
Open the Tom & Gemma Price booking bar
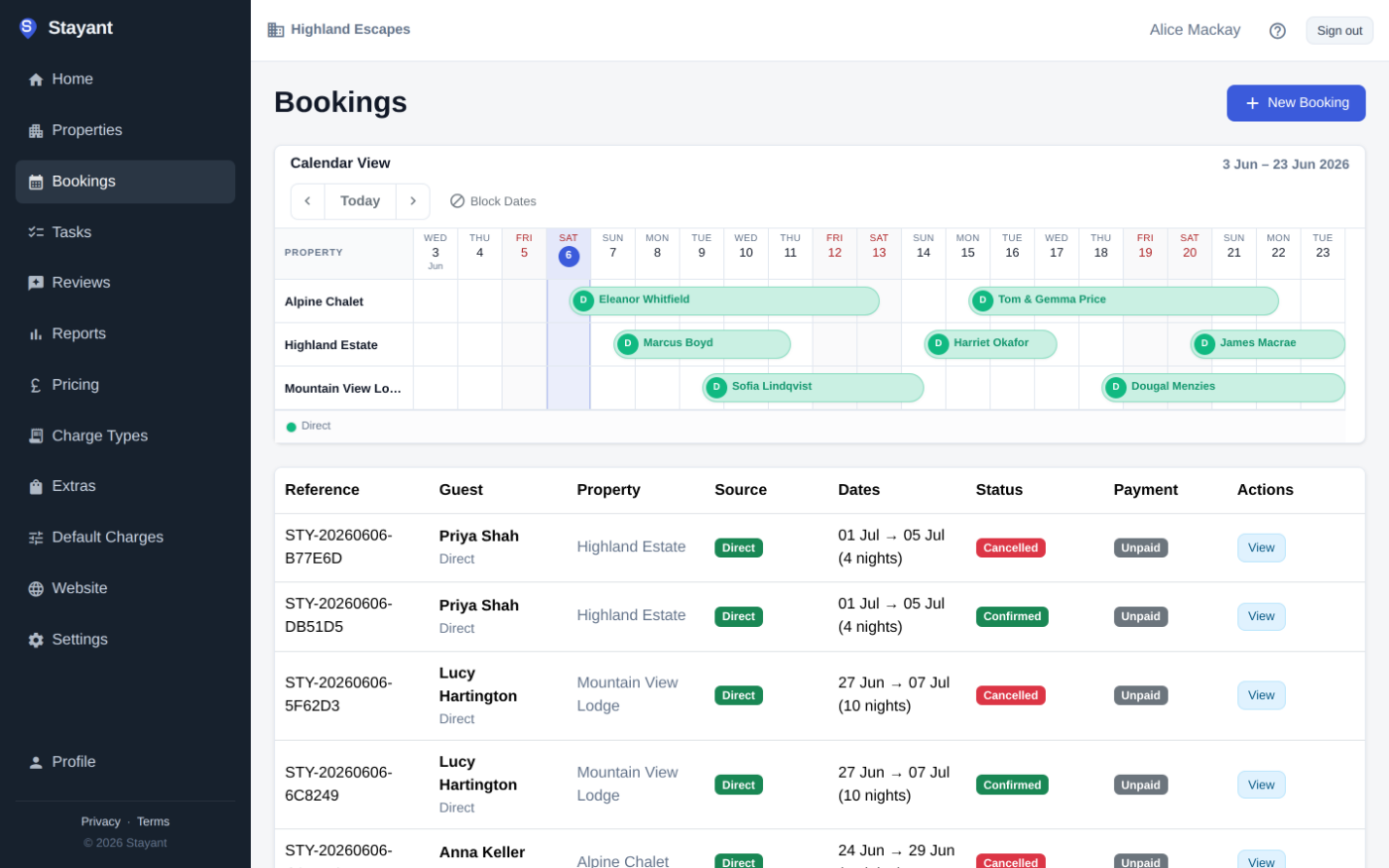coord(1123,301)
